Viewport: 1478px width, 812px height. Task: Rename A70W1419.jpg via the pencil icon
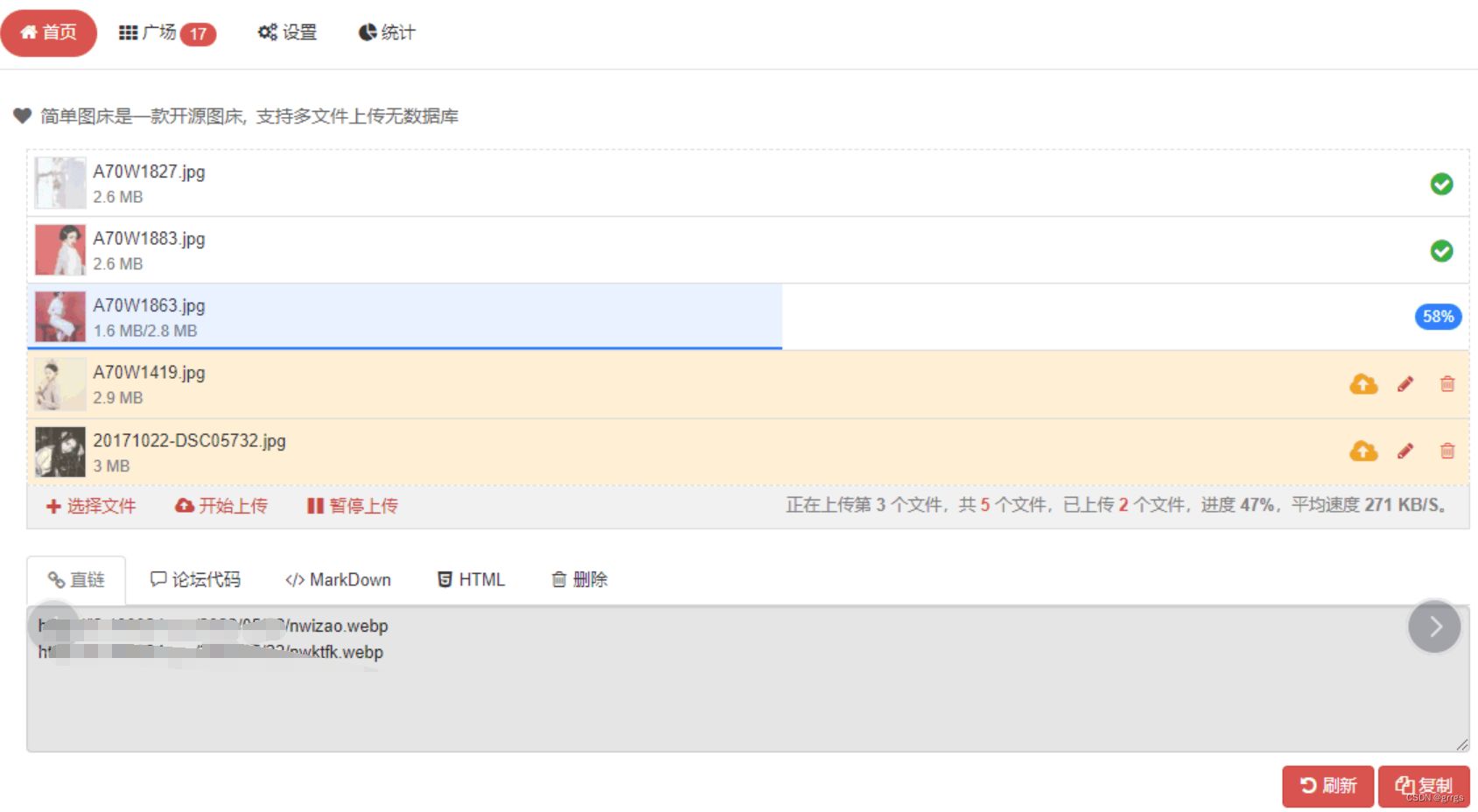pos(1404,383)
